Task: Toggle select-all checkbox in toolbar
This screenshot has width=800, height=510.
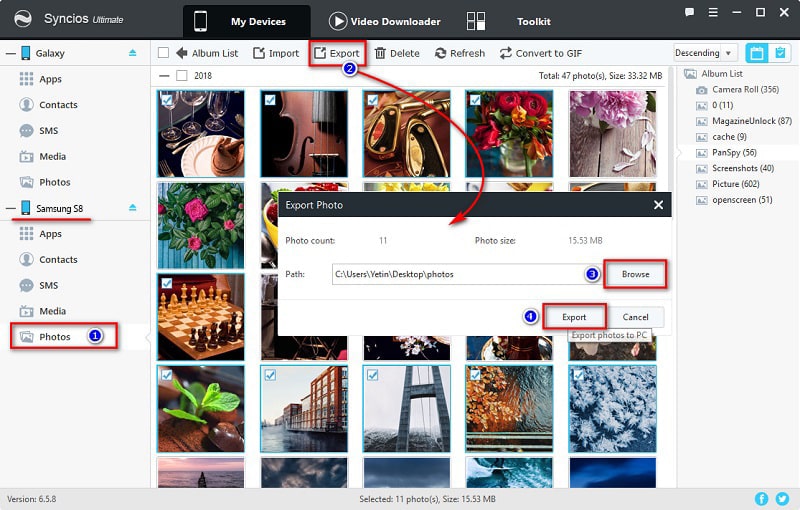Action: [163, 53]
